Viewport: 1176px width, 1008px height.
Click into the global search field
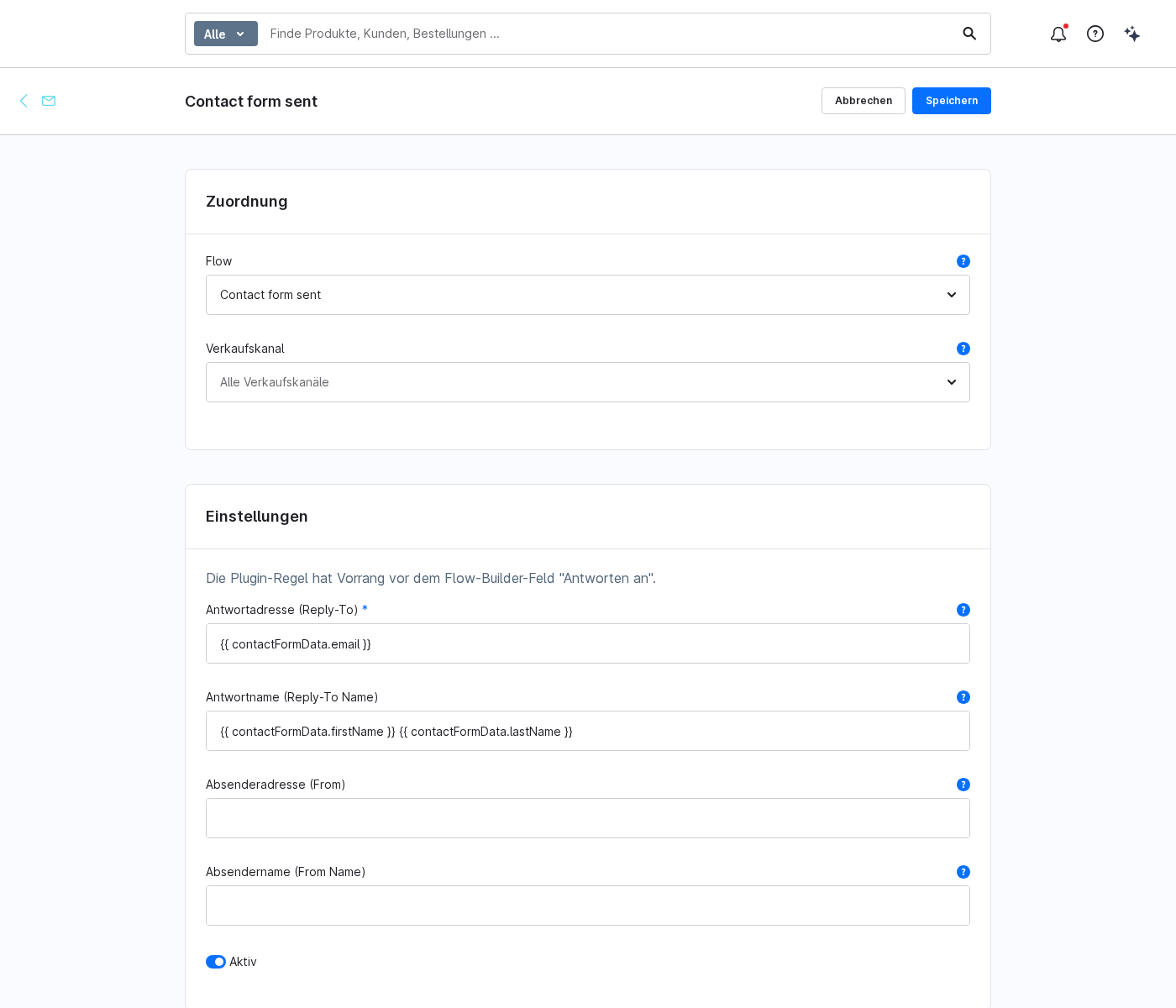click(609, 34)
